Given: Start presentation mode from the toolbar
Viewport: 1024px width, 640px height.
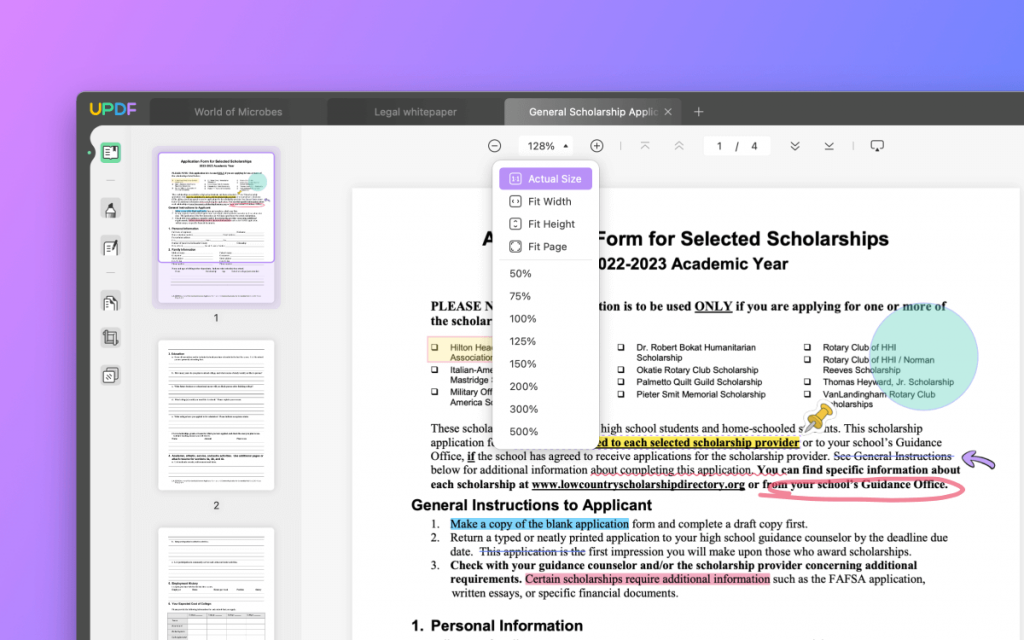Looking at the screenshot, I should pos(877,145).
